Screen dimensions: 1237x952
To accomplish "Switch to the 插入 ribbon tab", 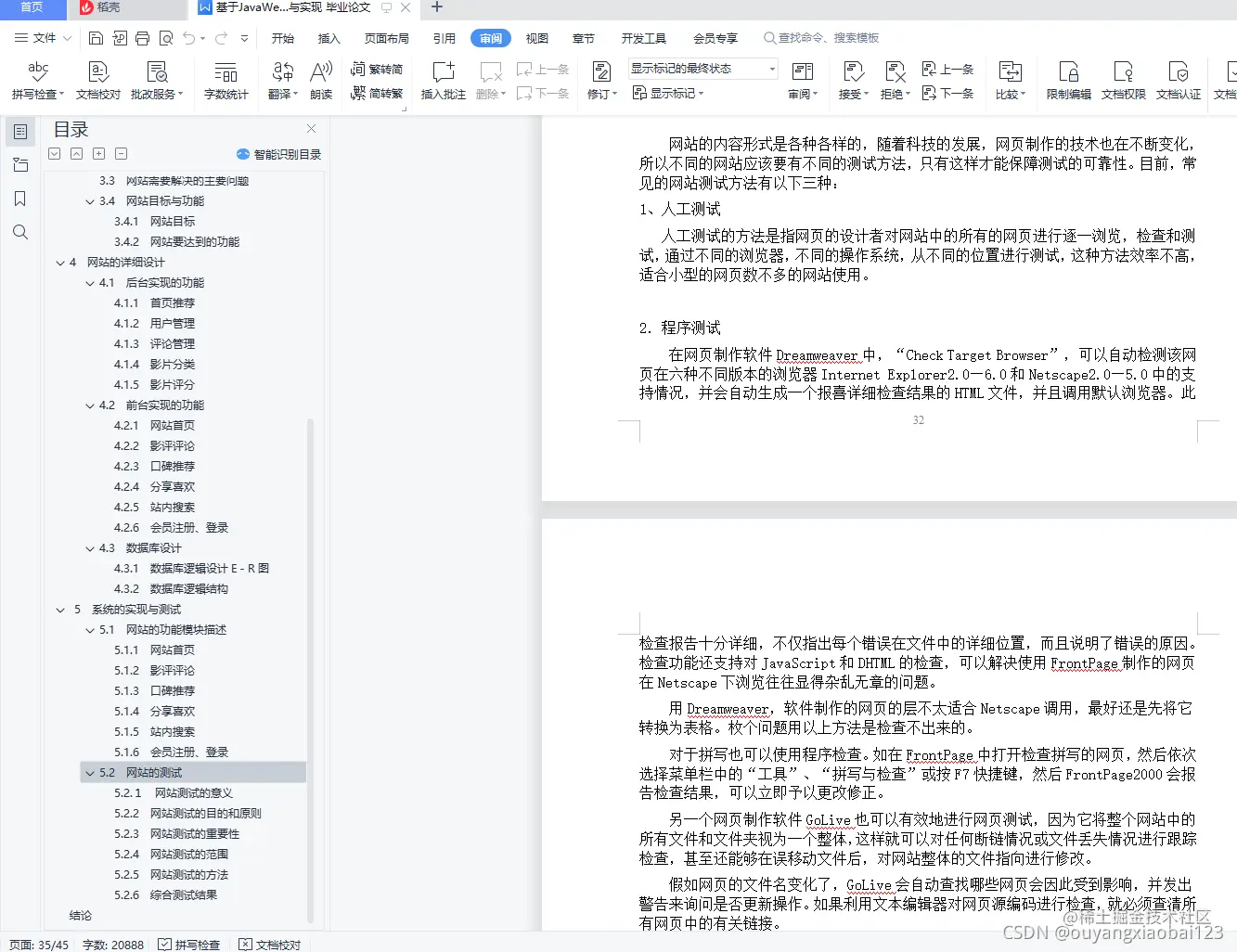I will [329, 38].
